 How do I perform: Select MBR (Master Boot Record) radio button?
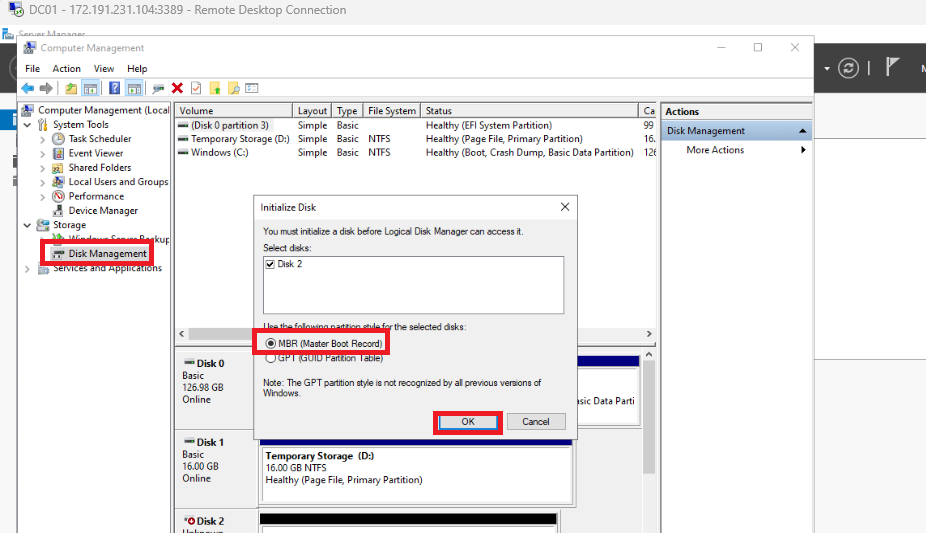pyautogui.click(x=270, y=344)
